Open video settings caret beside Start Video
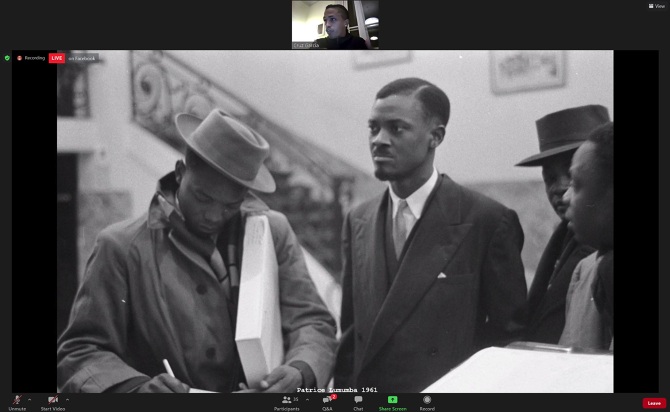Viewport: 670px width, 412px height. (67, 398)
